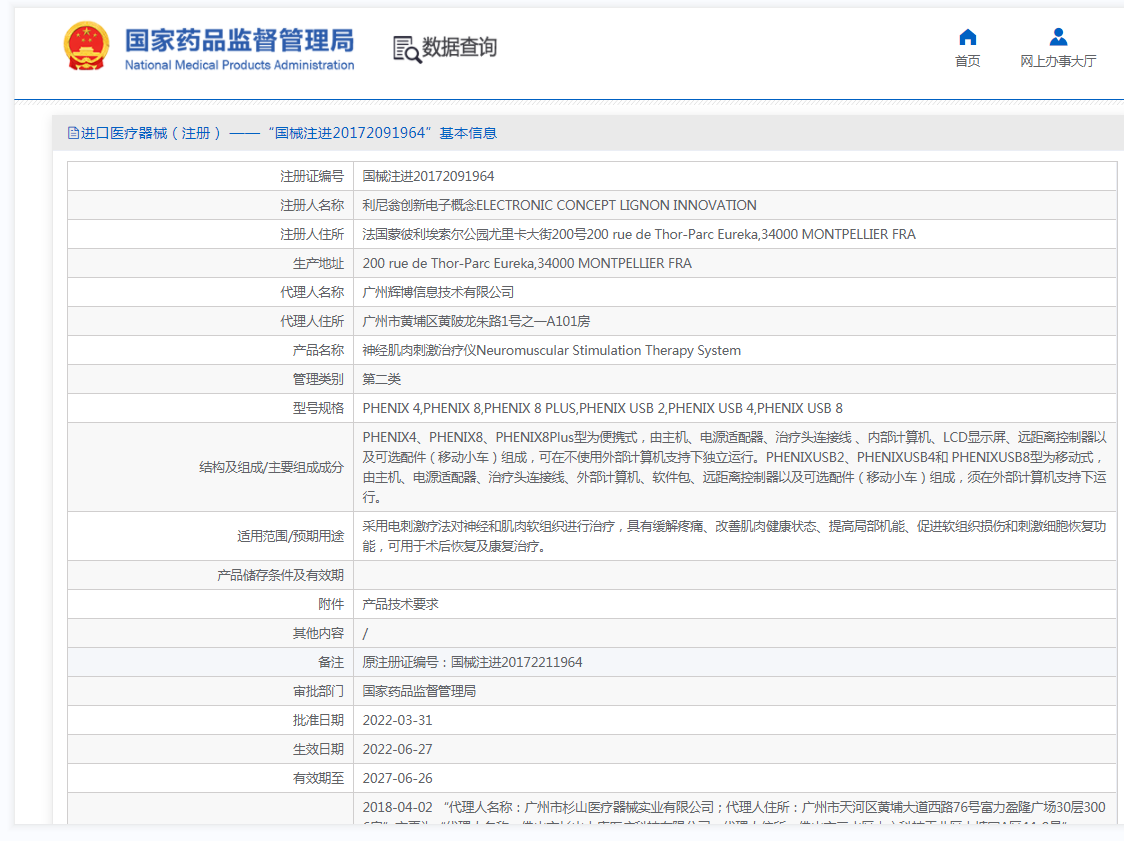The width and height of the screenshot is (1124, 841).
Task: Click the original registration number 国械注进20172211964
Action: tap(516, 662)
